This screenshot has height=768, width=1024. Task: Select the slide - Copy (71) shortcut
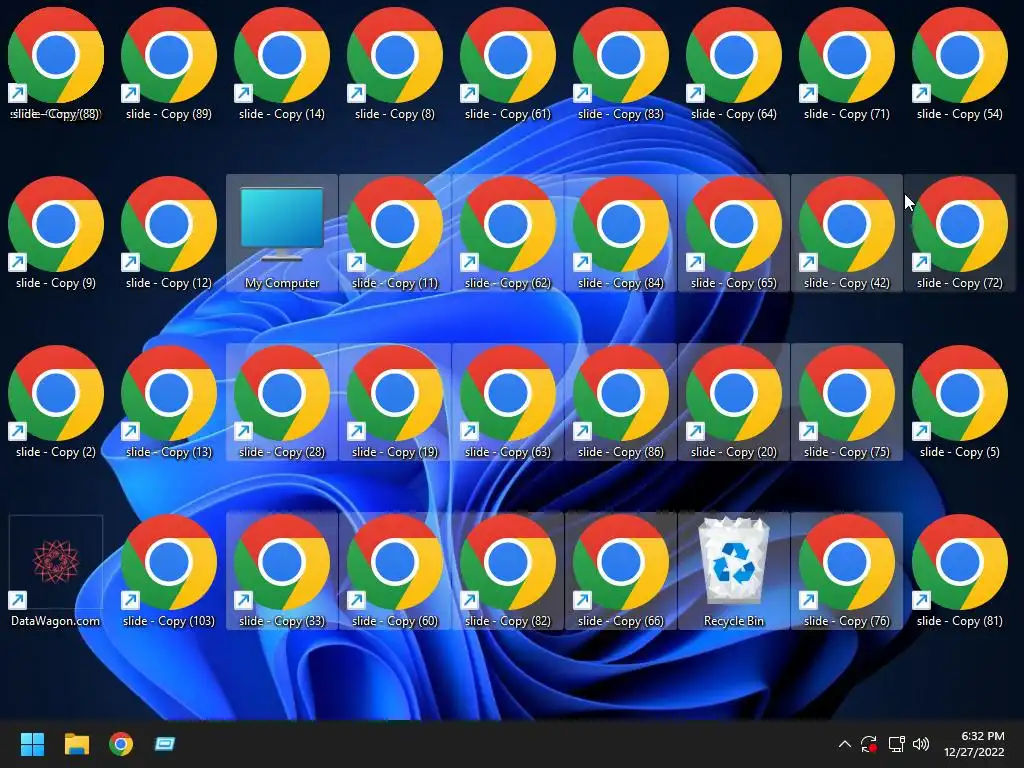846,64
